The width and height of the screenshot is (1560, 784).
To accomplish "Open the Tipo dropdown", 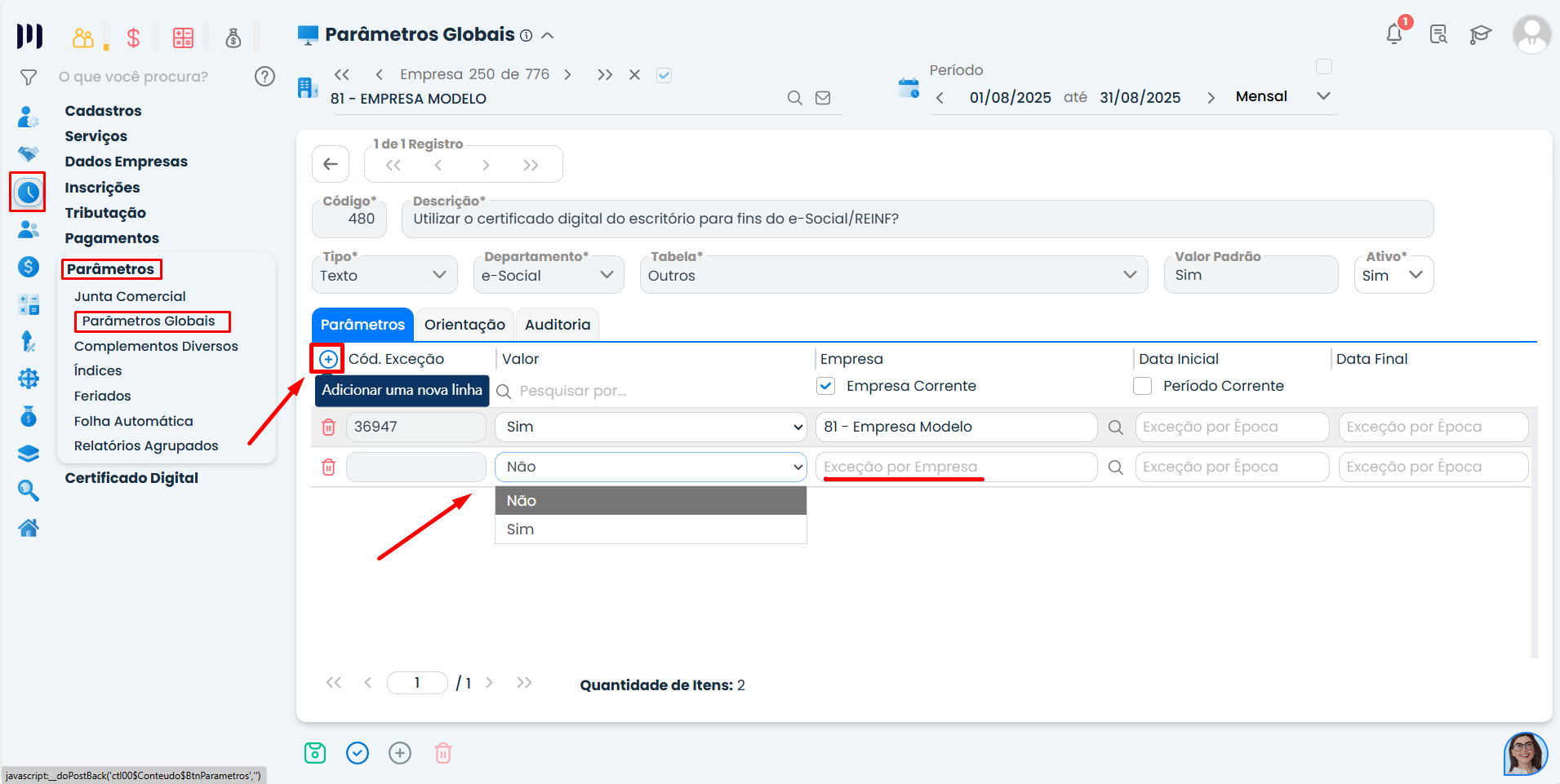I will click(x=384, y=275).
